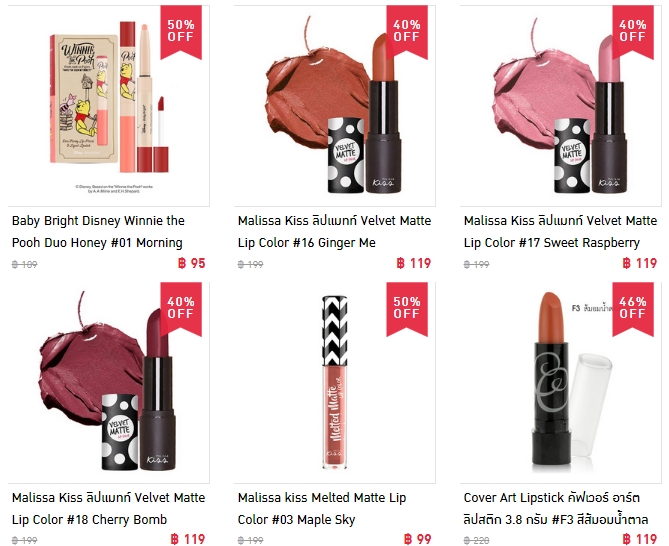This screenshot has width=669, height=546.
Task: Open the Sweet Raspberry lipstick product image
Action: tap(561, 106)
